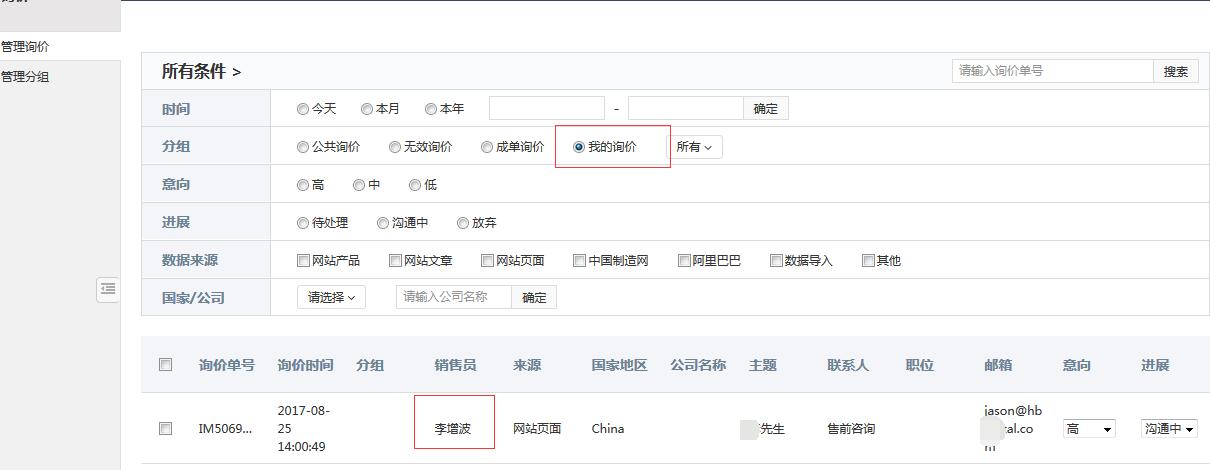Expand the 请选择 country dropdown
The width and height of the screenshot is (1210, 470).
(x=331, y=297)
